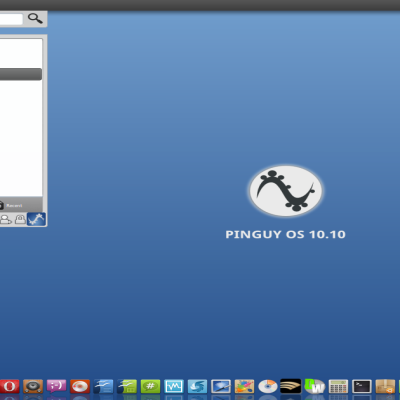
Task: Open the green DW dock icon
Action: [315, 386]
